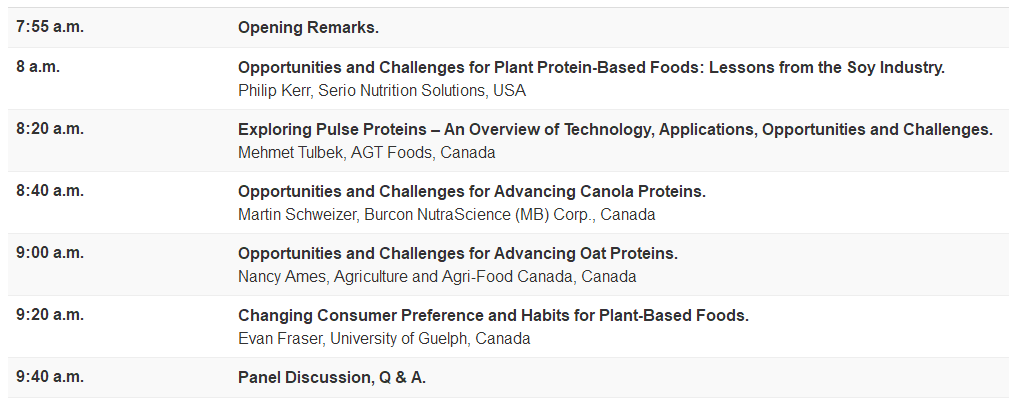Select speaker Martin Schweizer, Burcon NutraScience
Screen dimensions: 1009x407
446,215
